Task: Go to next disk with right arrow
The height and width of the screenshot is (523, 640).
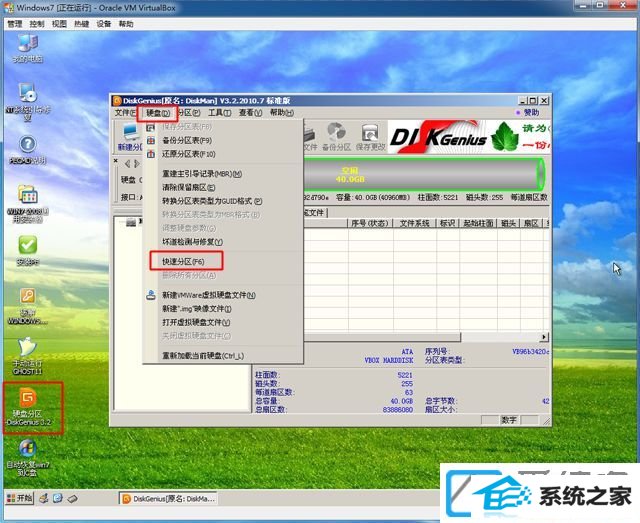Action: pyautogui.click(x=136, y=164)
